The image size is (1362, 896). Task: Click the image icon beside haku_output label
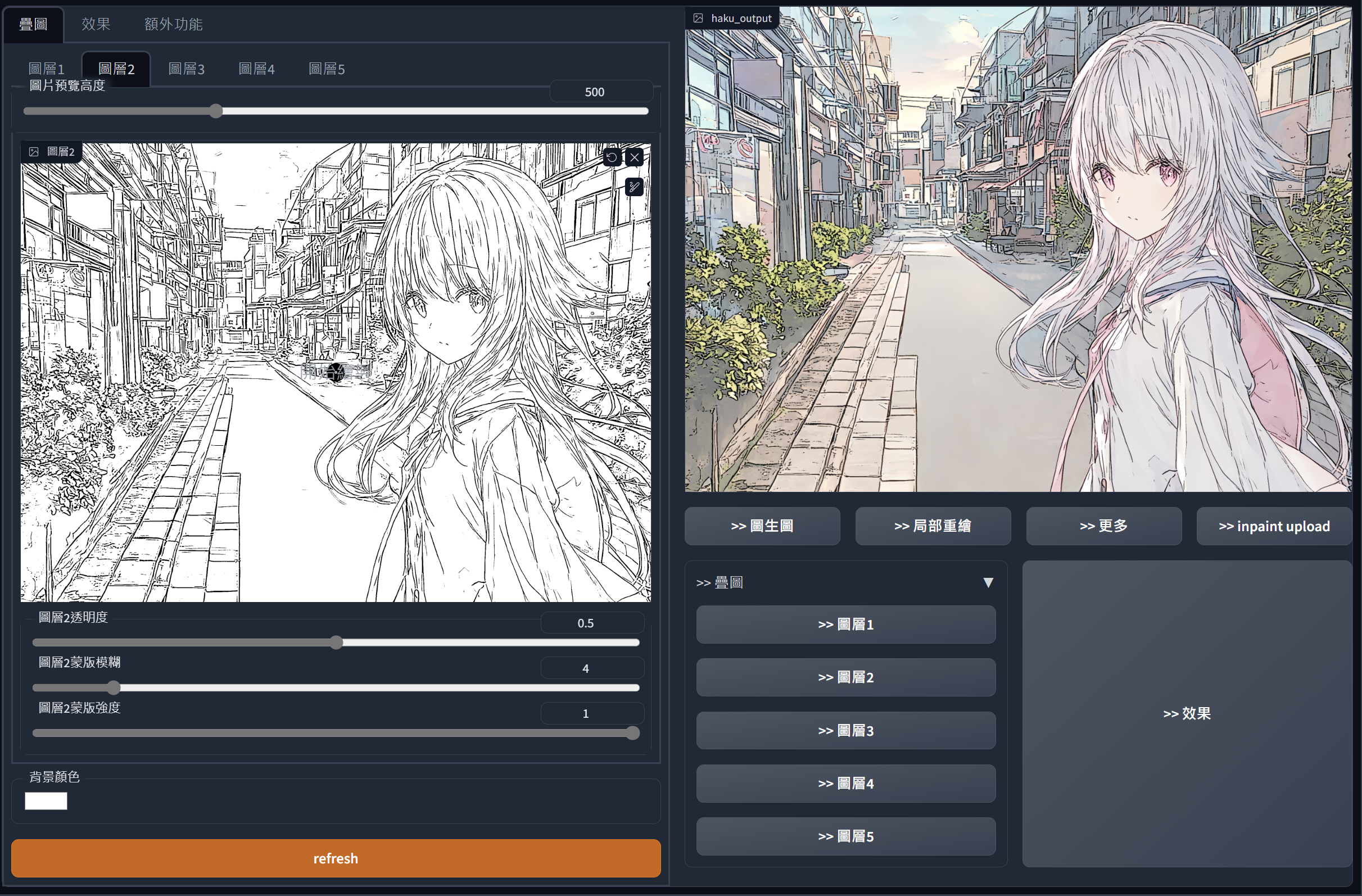(x=698, y=19)
